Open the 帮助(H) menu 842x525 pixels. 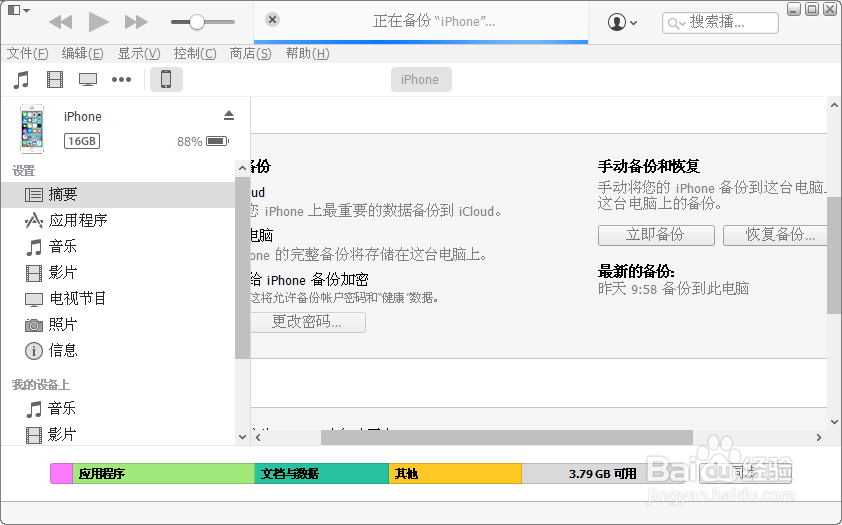[307, 54]
